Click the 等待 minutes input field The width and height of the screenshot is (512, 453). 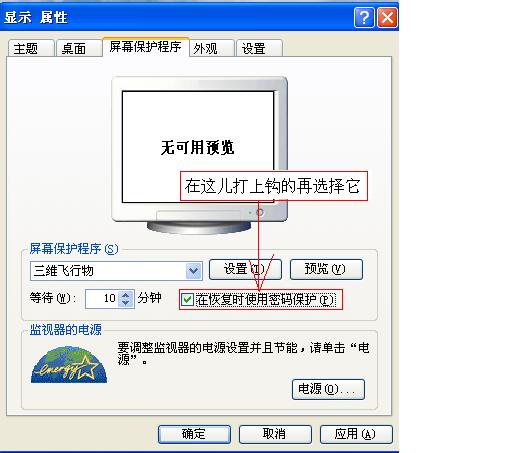103,299
